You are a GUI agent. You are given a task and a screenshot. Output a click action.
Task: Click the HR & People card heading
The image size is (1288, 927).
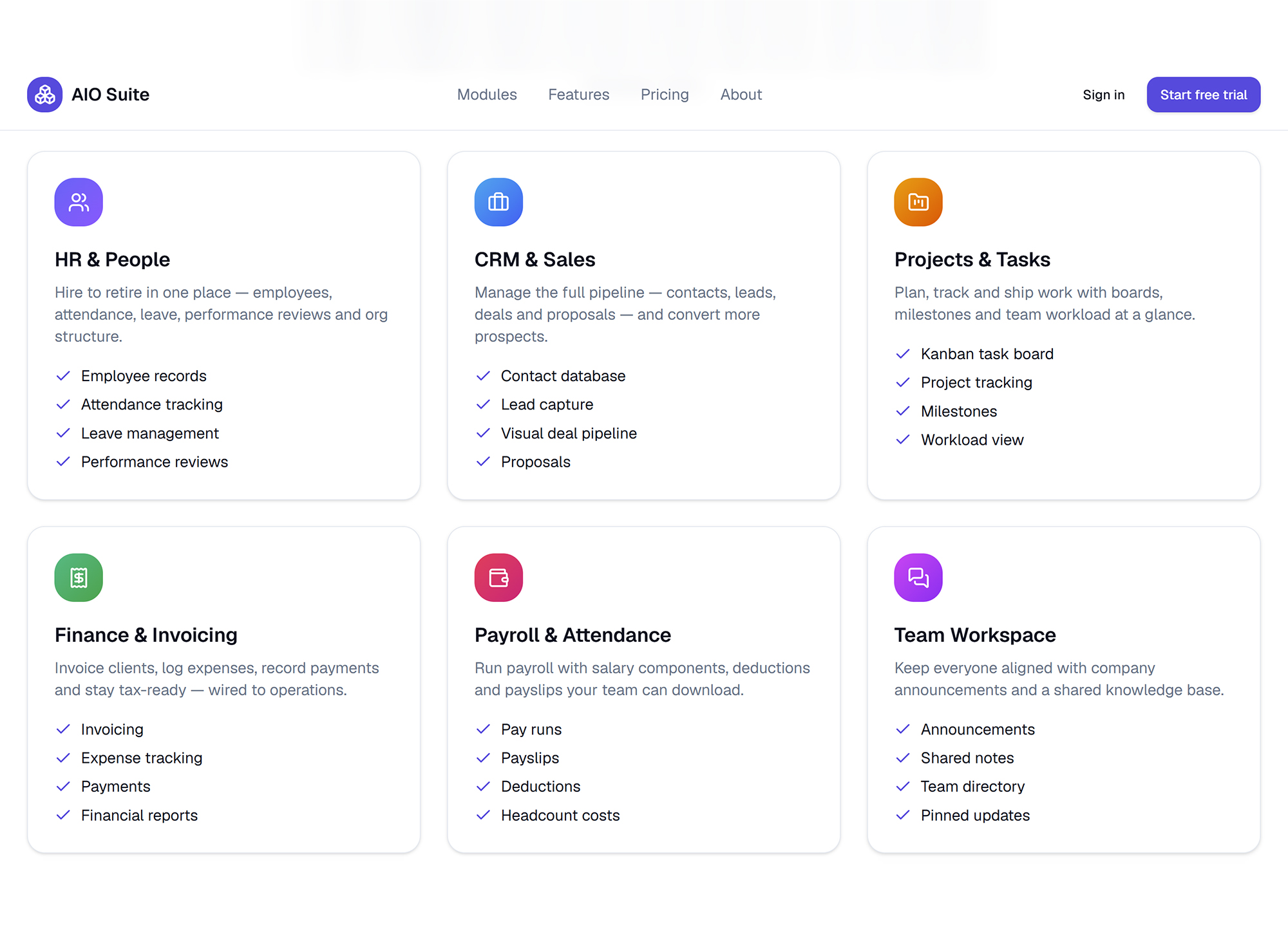(113, 259)
